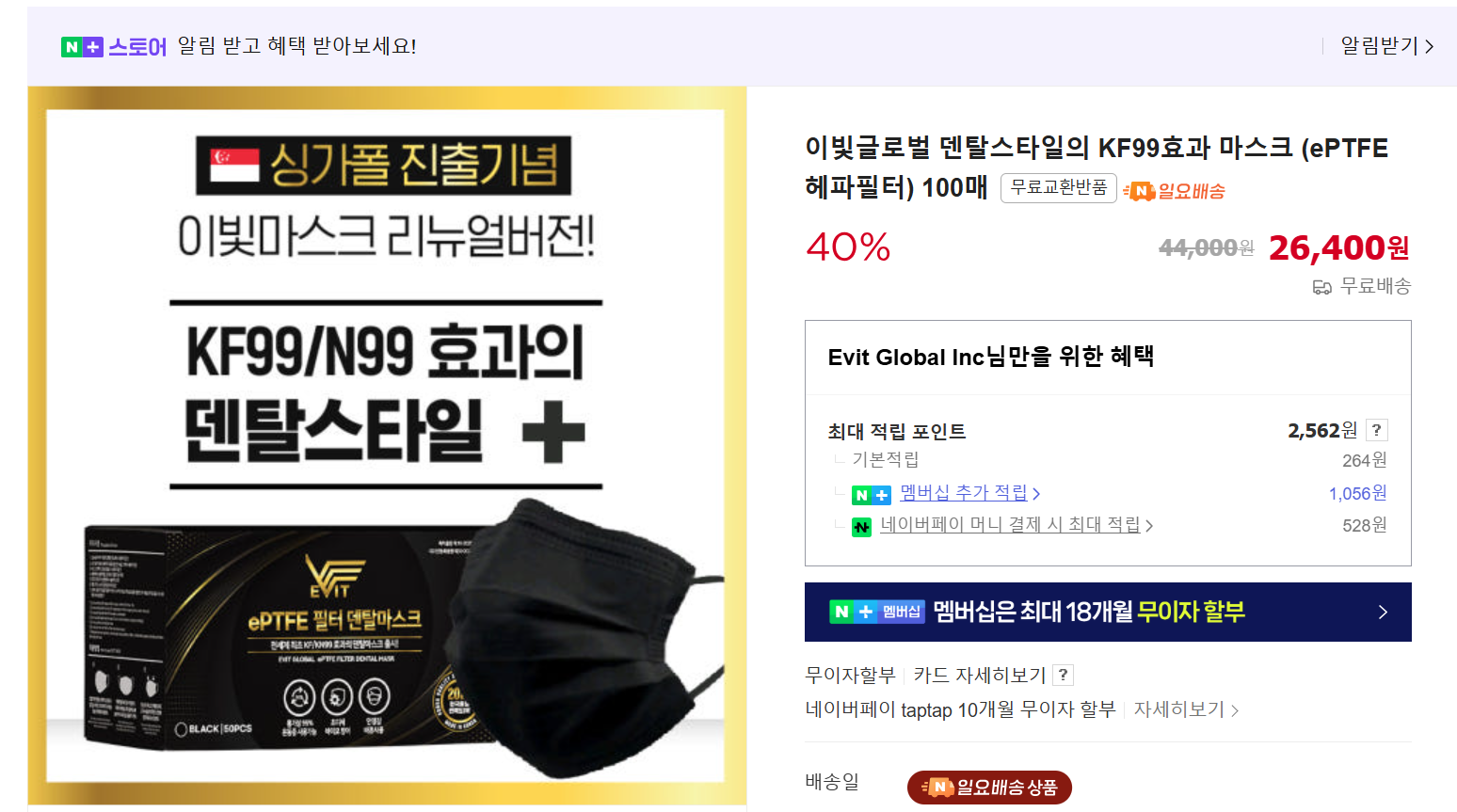Click the 멤버십 18개월 무이자 할부 banner

[x=1108, y=612]
